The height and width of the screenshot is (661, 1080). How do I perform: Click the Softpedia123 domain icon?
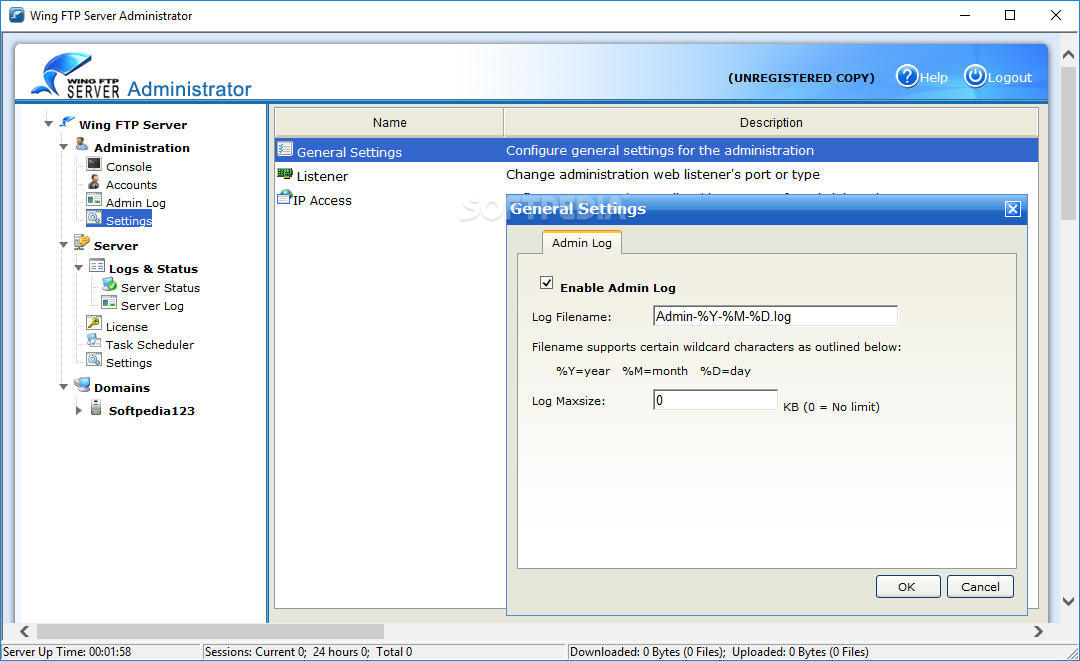point(96,408)
